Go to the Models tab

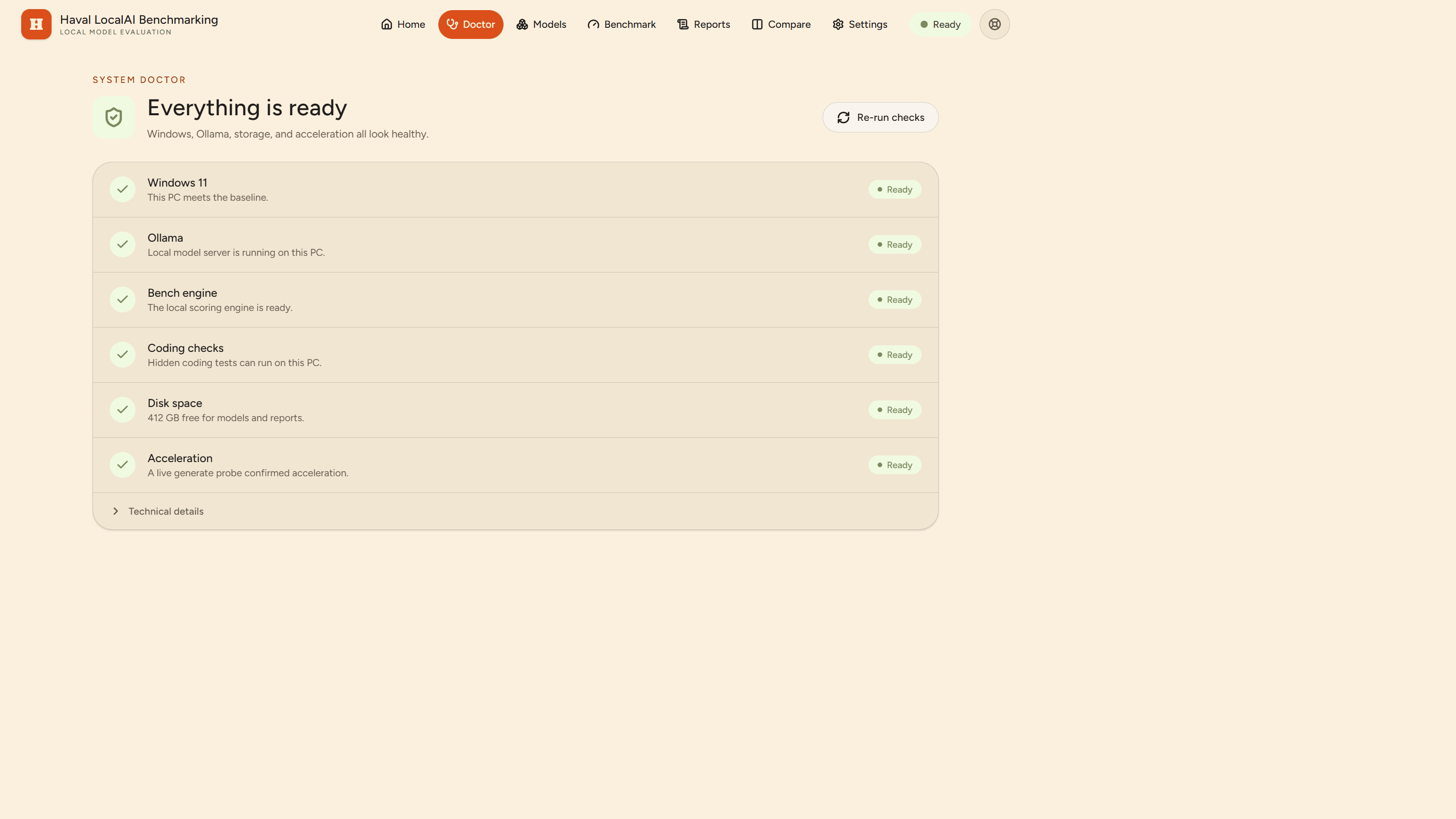point(541,24)
